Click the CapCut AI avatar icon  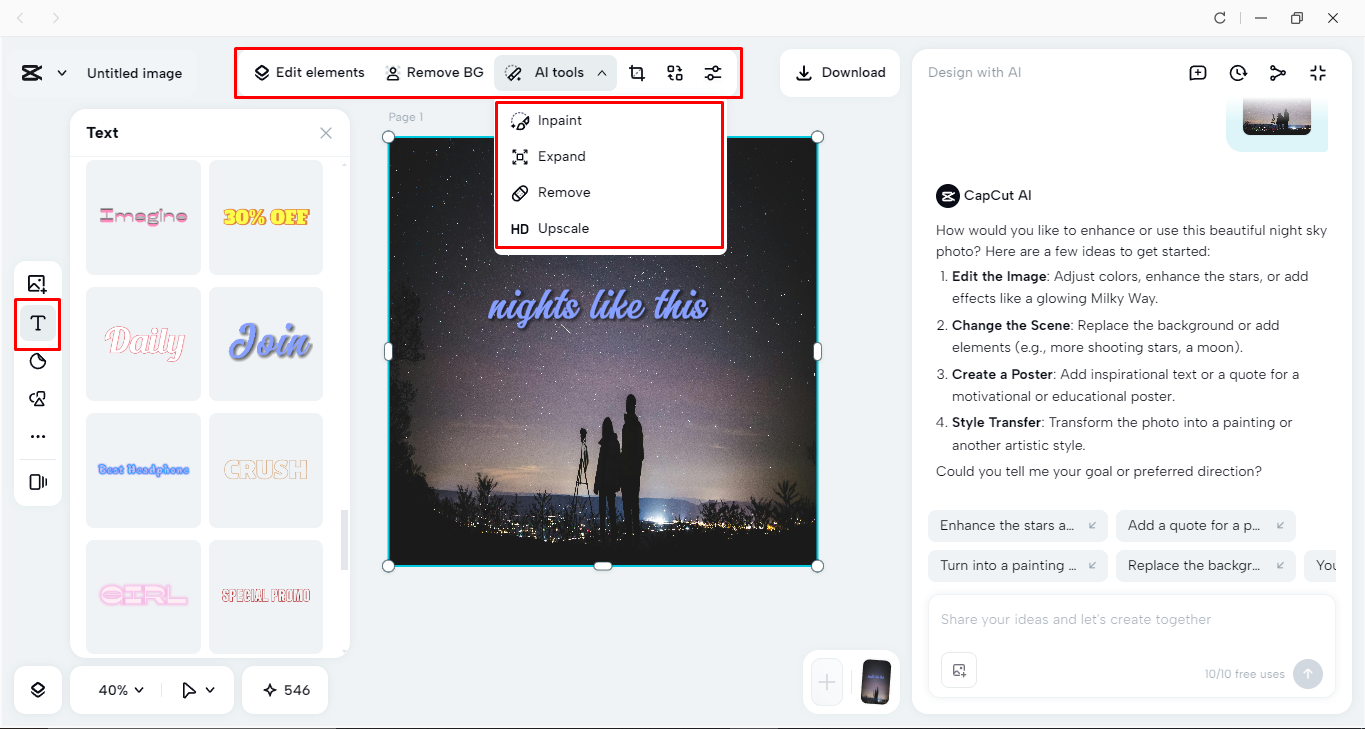947,196
